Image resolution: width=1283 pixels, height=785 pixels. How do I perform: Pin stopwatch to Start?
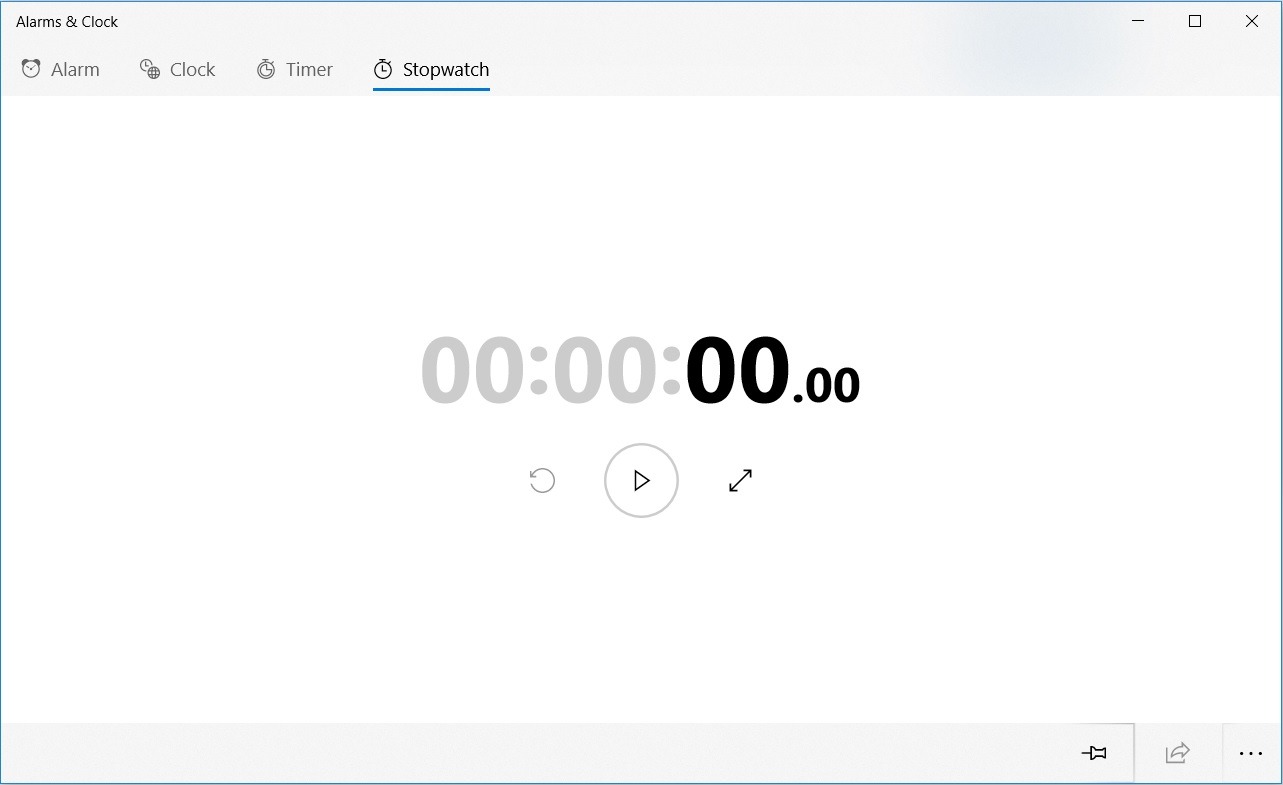click(1095, 752)
